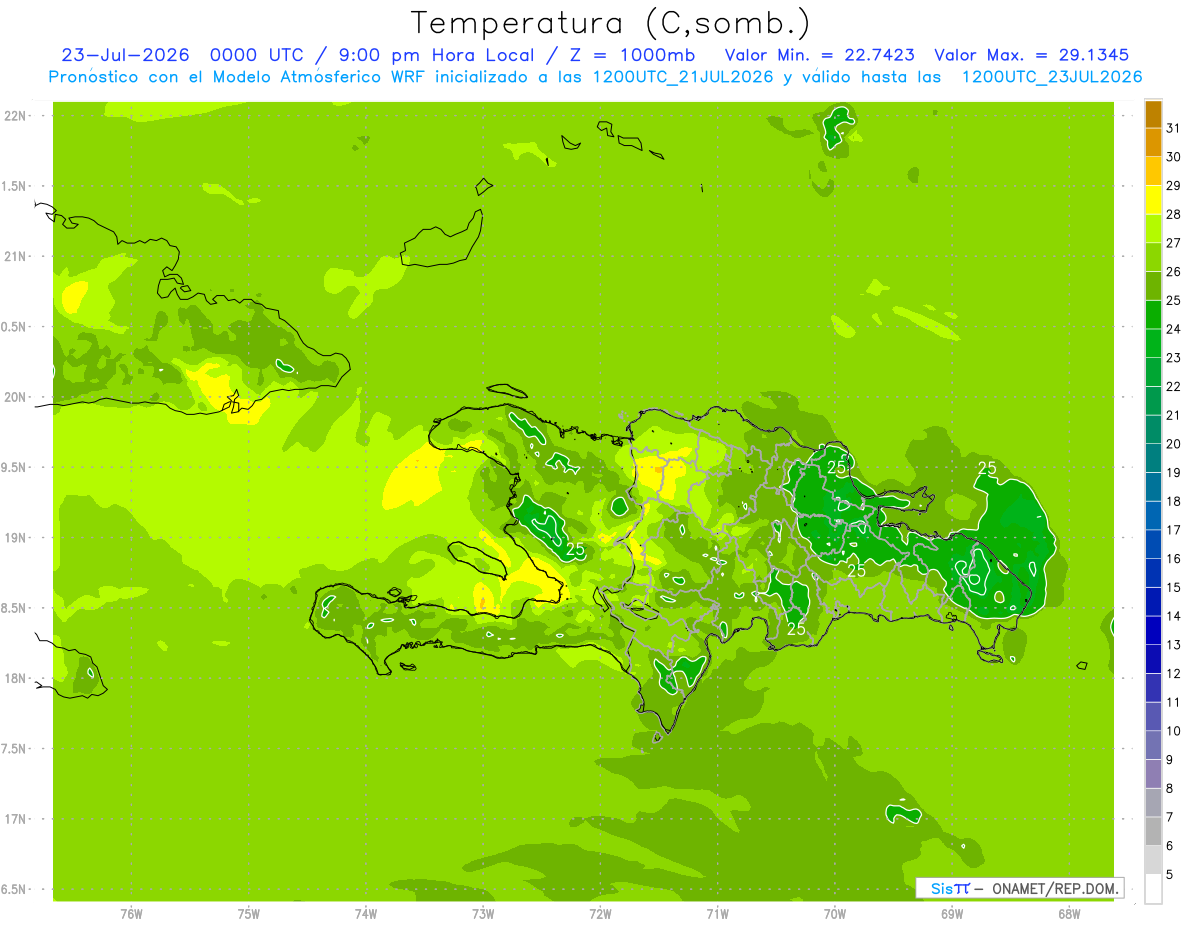Viewport: 1200px width, 927px height.
Task: Click the 22N latitude label
Action: (15, 116)
